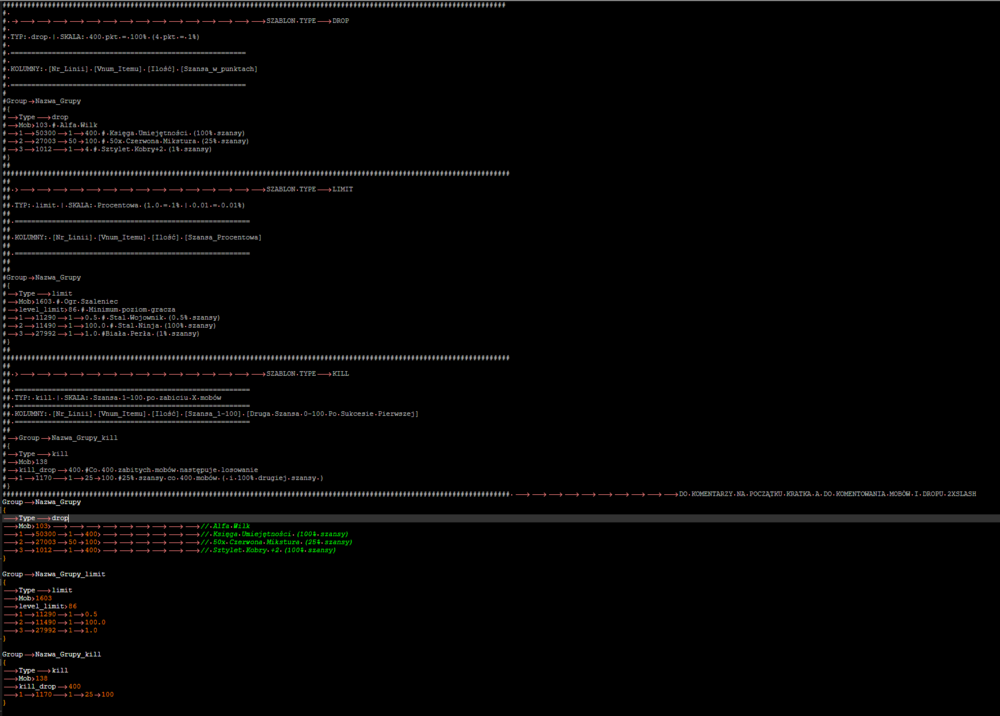Click 'SKALA: Szansa 1-100 po zabiciu X mobów' text
Viewport: 1000px width, 716px height.
click(x=143, y=398)
